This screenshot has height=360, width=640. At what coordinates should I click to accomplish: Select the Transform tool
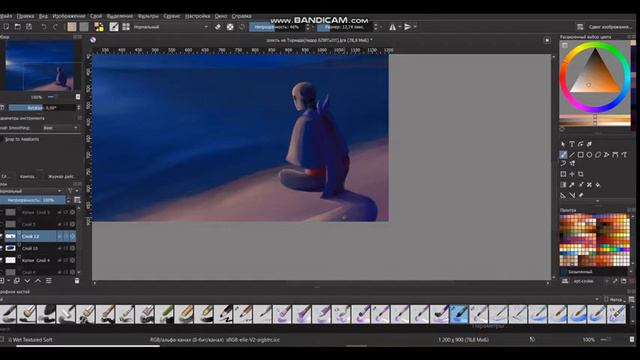(x=563, y=174)
